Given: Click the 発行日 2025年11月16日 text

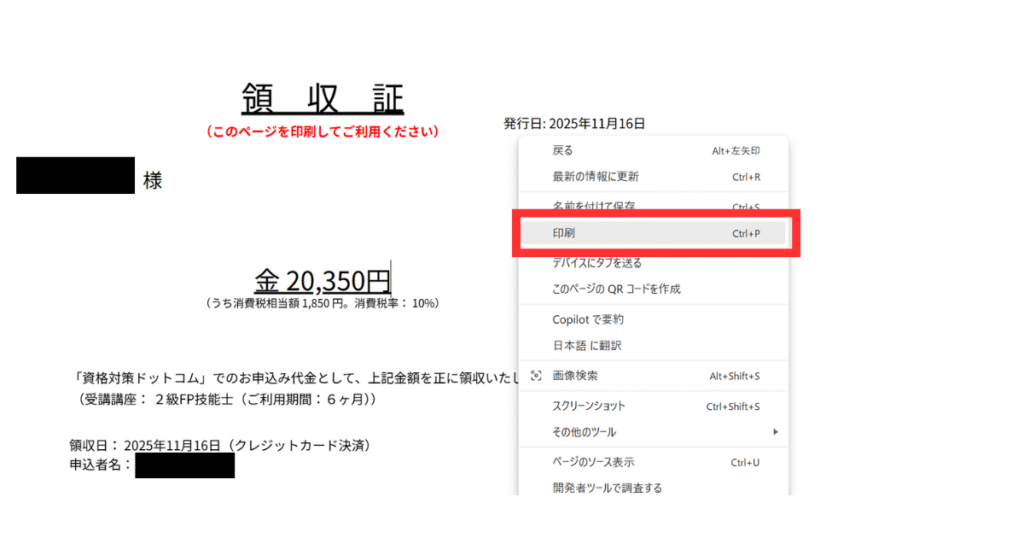Looking at the screenshot, I should coord(574,123).
